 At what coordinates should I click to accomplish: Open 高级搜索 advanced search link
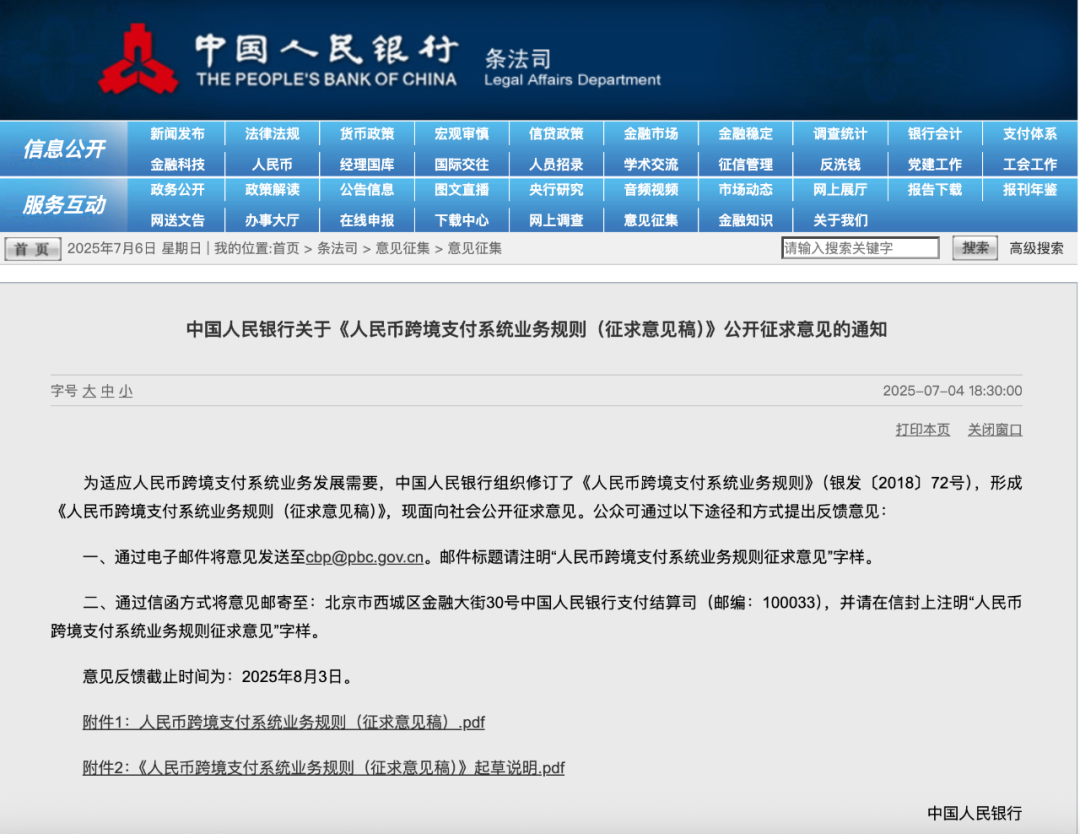(x=1036, y=248)
